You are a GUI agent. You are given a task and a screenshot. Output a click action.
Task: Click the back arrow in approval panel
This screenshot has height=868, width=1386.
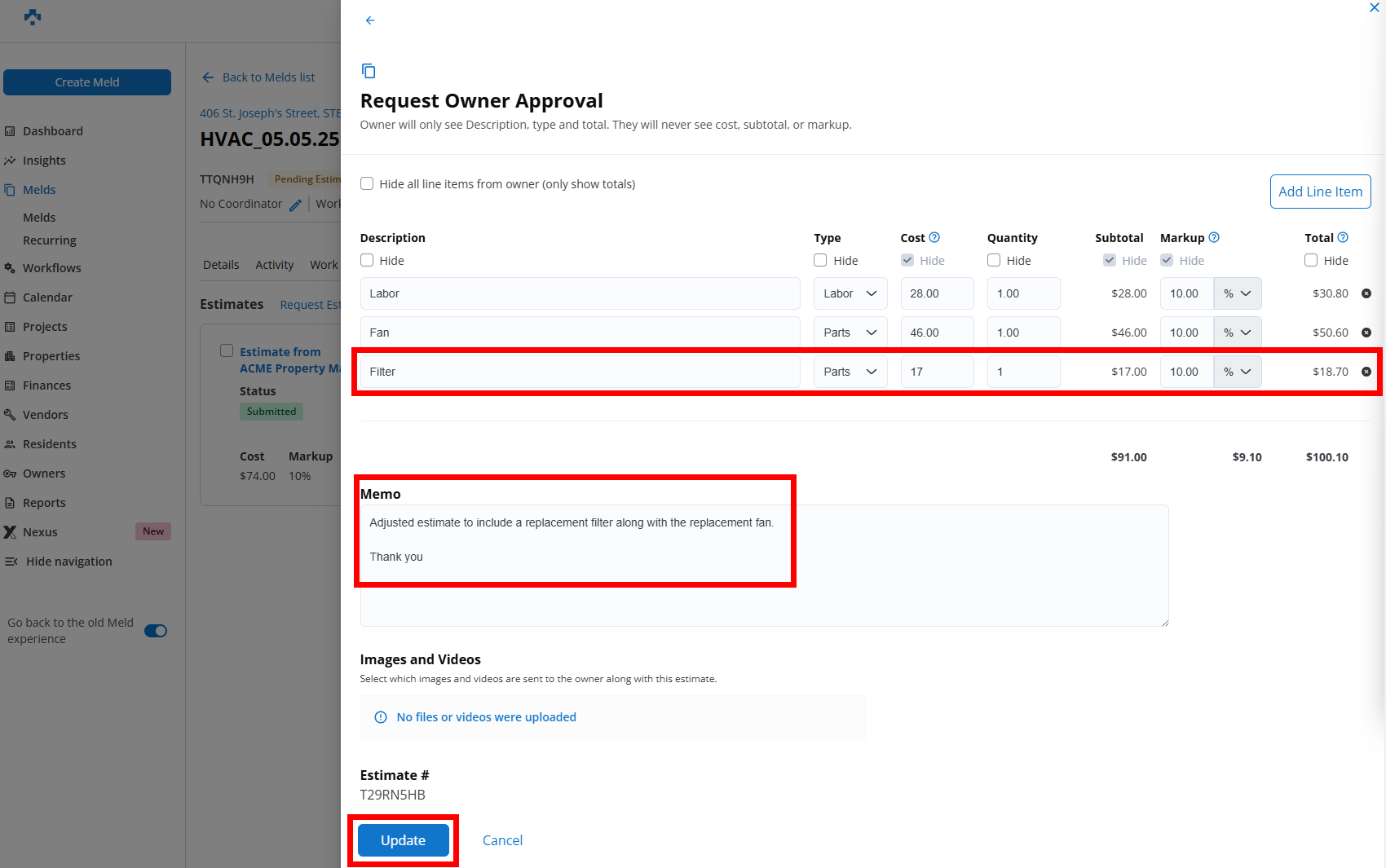point(370,20)
